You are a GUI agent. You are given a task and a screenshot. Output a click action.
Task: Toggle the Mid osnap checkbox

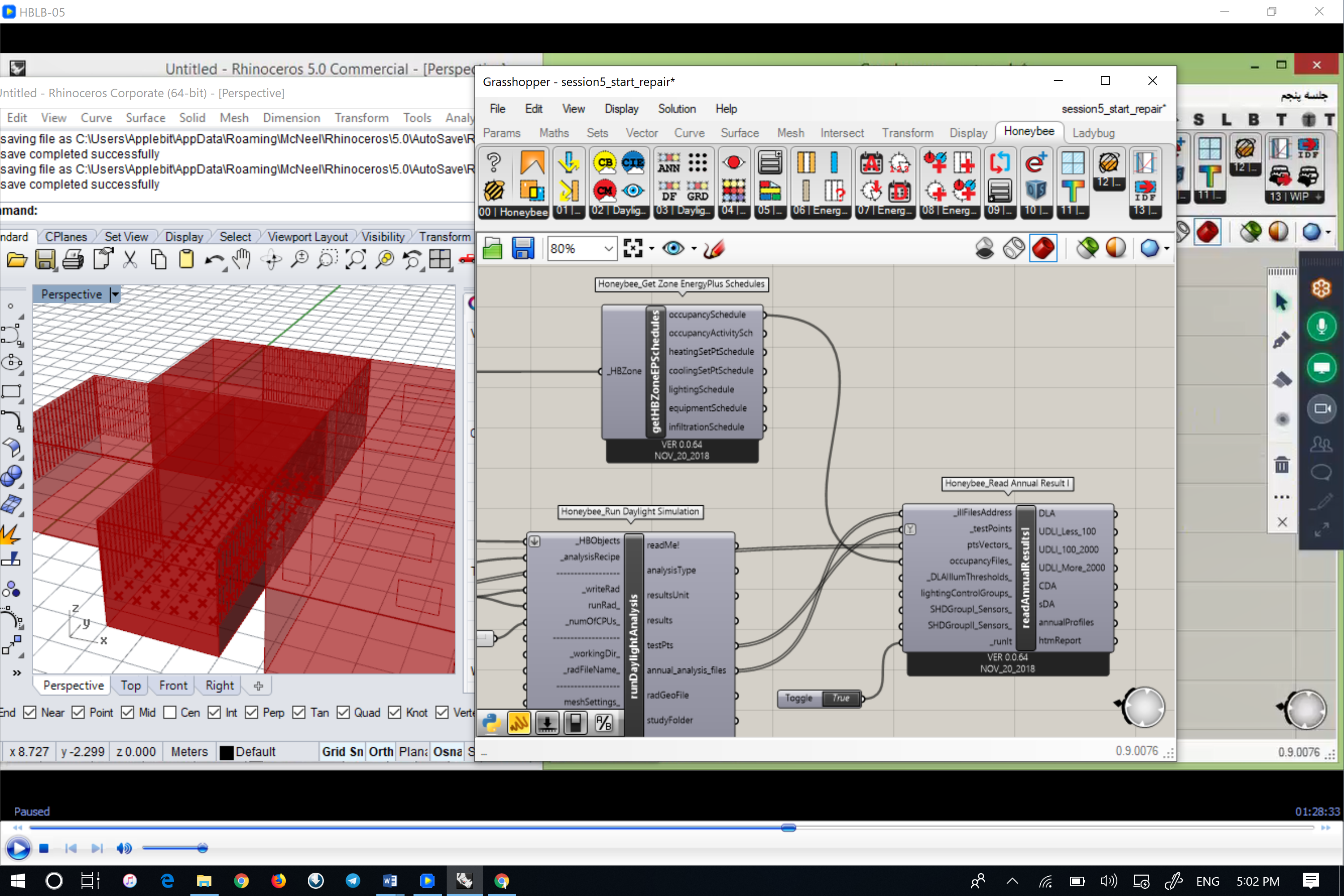click(127, 712)
